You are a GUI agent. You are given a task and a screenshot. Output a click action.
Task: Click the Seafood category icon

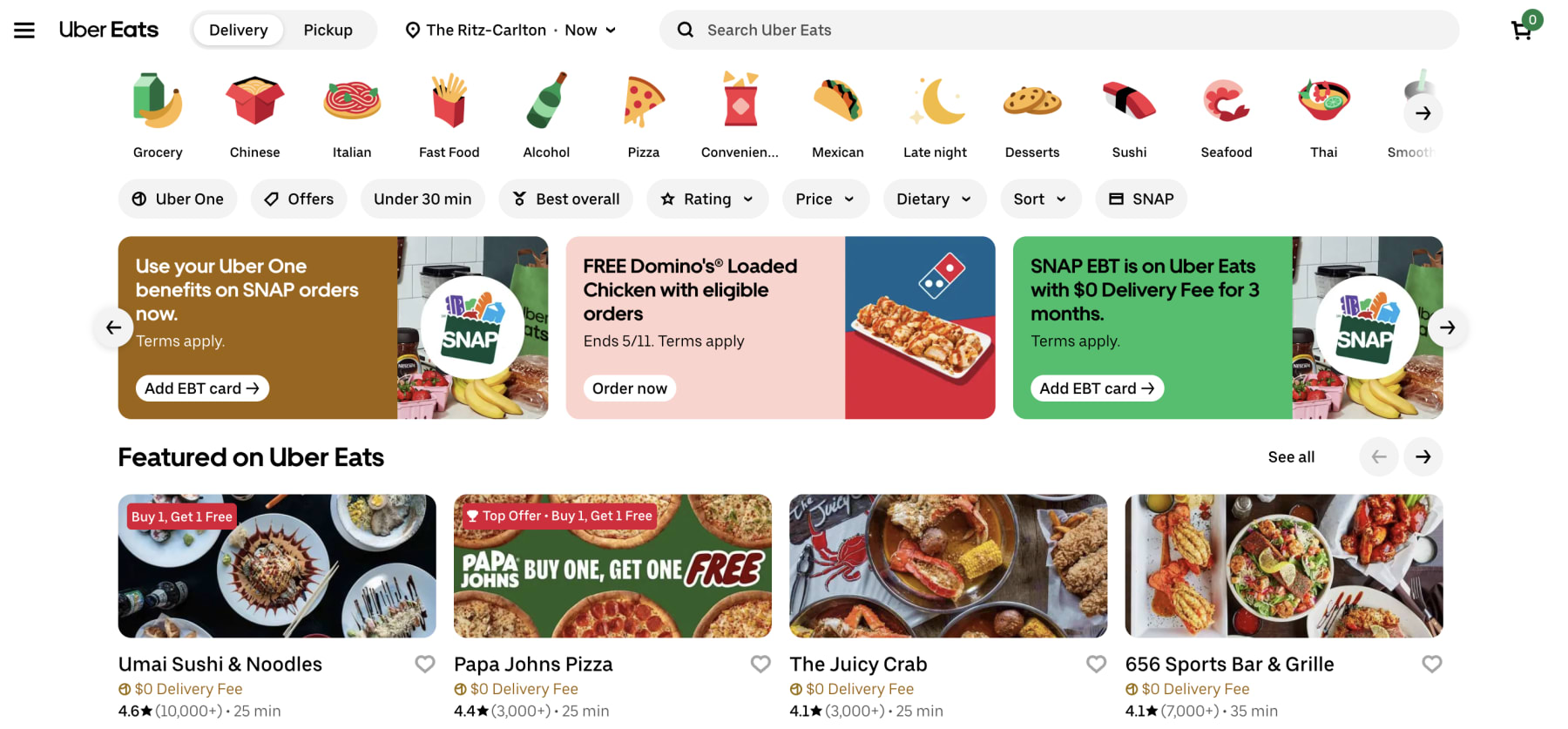[x=1226, y=113]
